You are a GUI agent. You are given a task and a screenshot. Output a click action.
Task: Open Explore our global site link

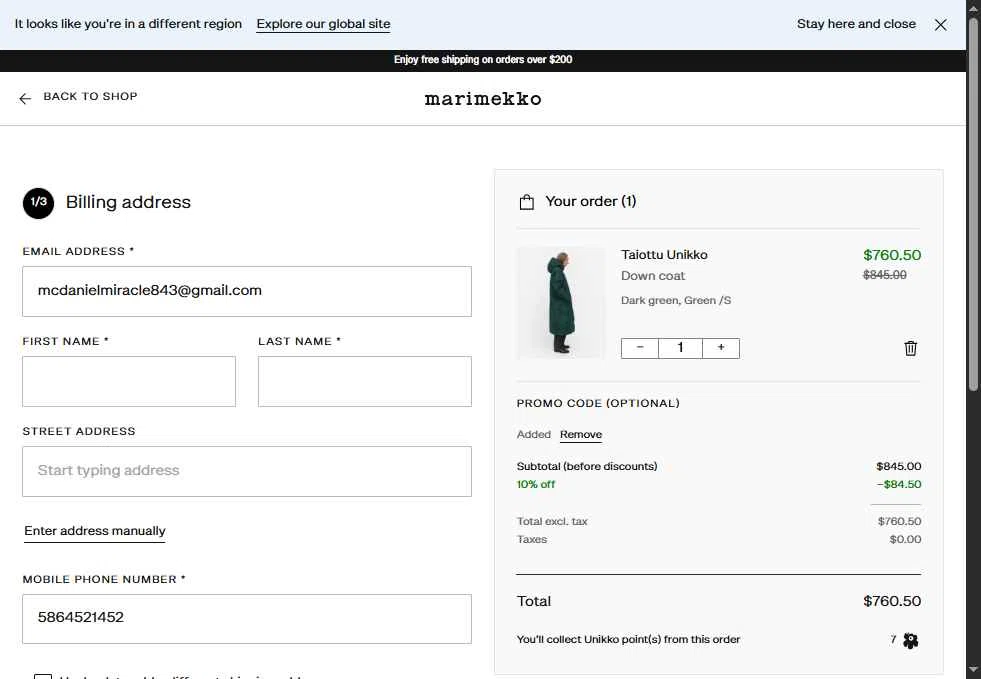323,24
